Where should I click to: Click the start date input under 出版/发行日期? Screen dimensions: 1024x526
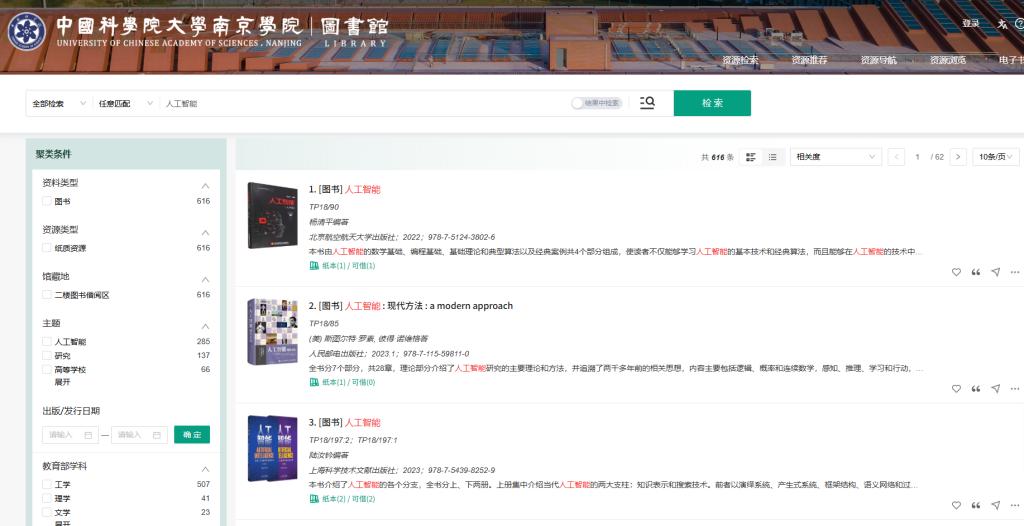pos(69,435)
